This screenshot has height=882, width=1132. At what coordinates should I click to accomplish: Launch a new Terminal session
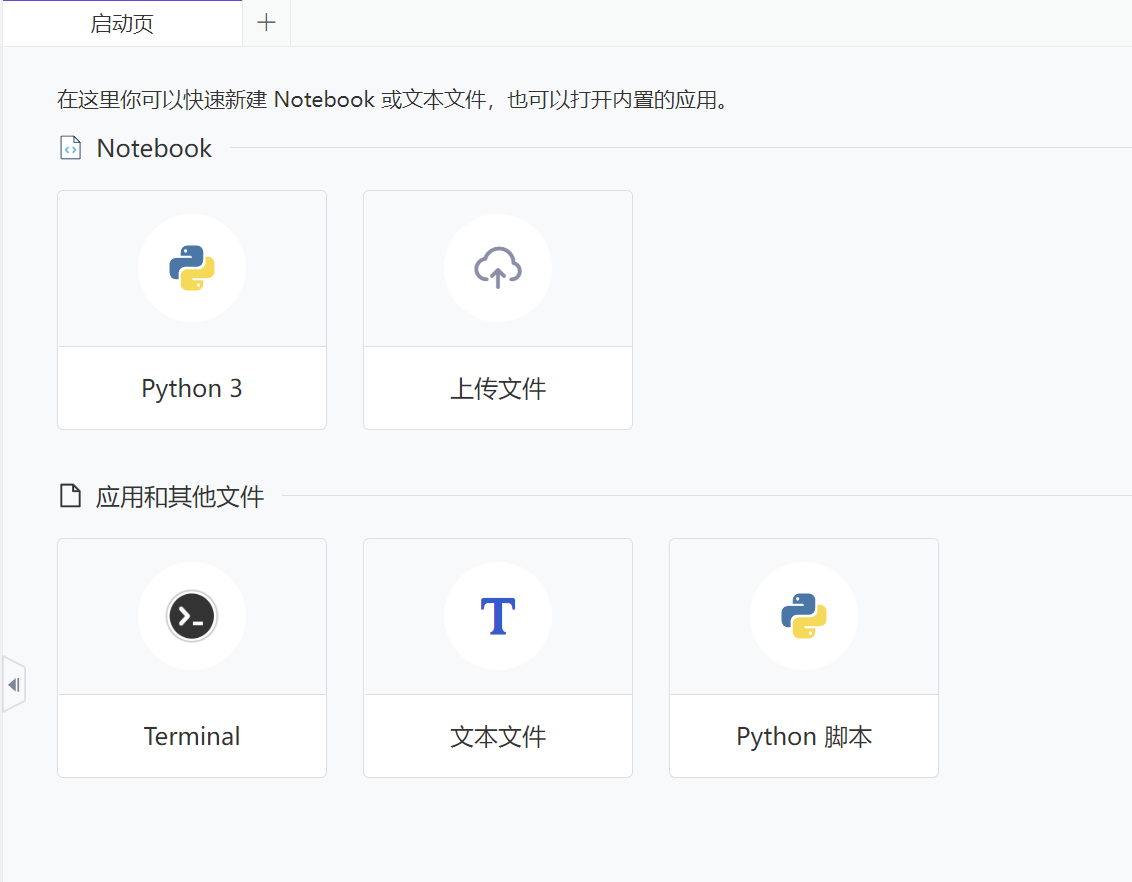[191, 657]
